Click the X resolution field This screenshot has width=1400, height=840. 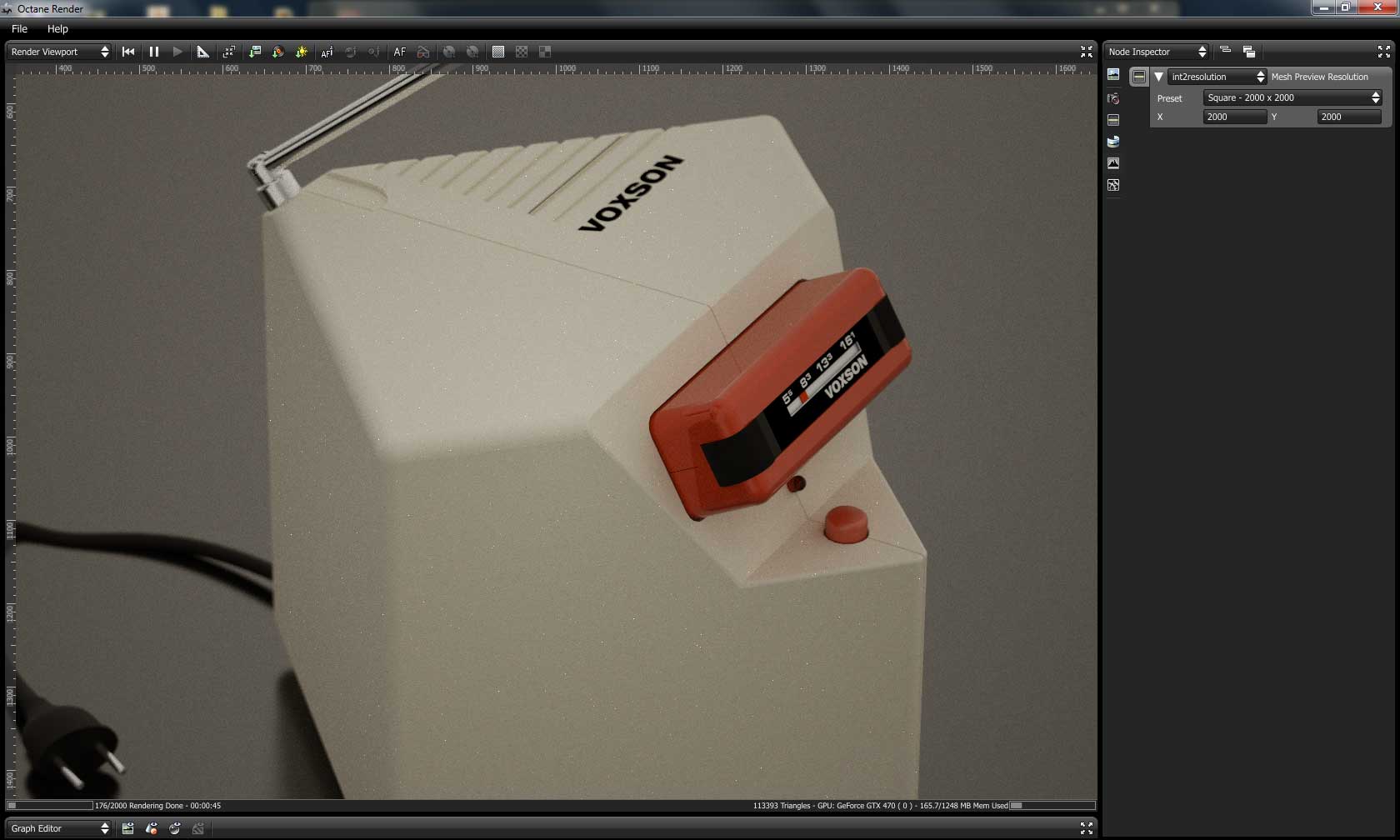coord(1235,117)
